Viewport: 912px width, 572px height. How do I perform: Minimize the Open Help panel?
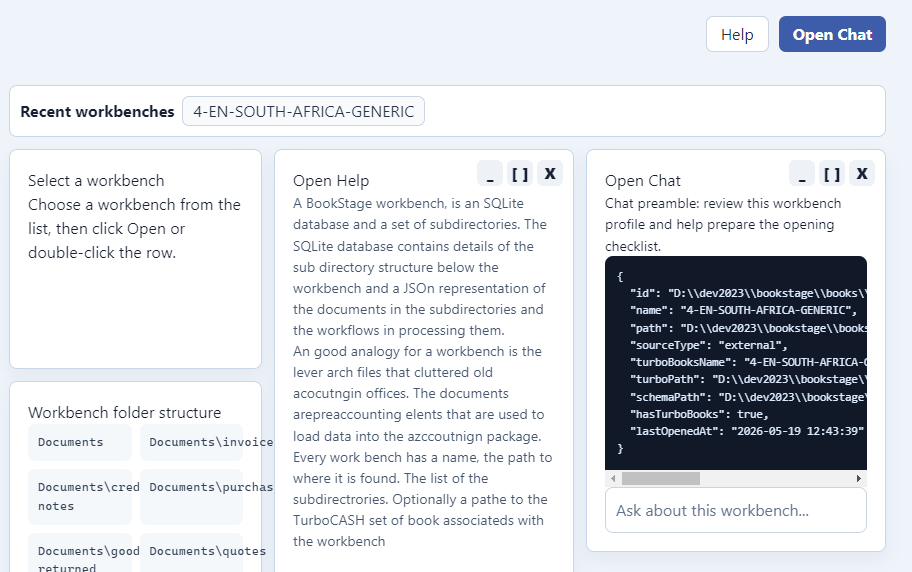[490, 173]
